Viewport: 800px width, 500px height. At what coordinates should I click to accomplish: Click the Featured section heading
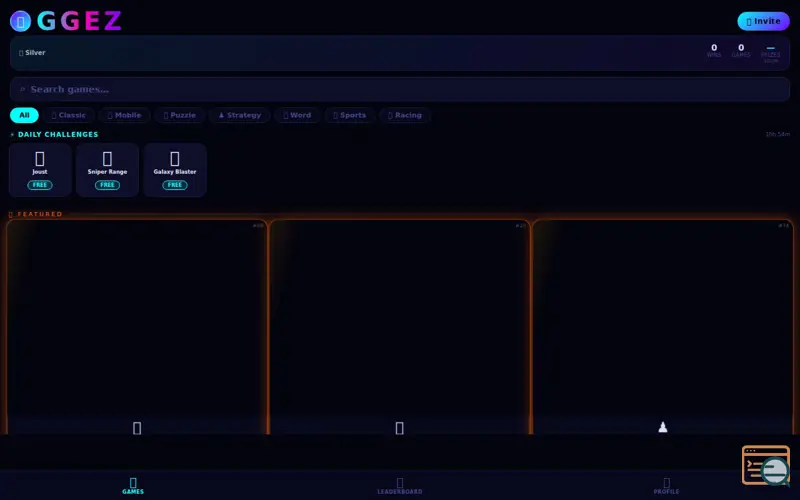pos(36,214)
